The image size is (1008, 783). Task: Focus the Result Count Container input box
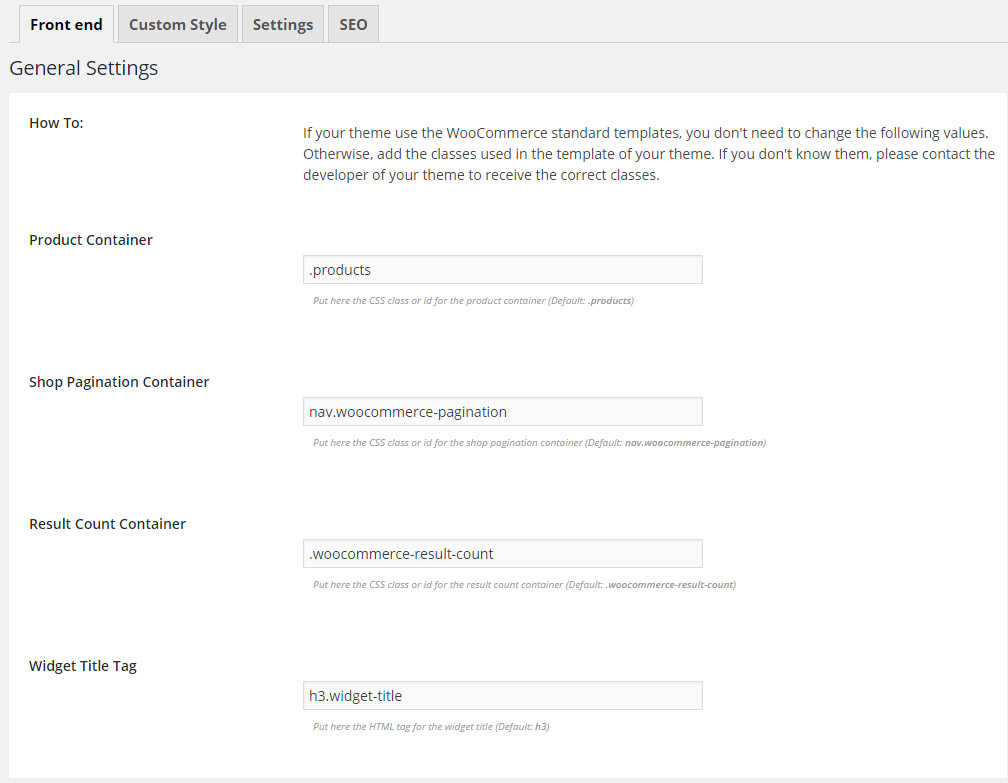[x=502, y=553]
